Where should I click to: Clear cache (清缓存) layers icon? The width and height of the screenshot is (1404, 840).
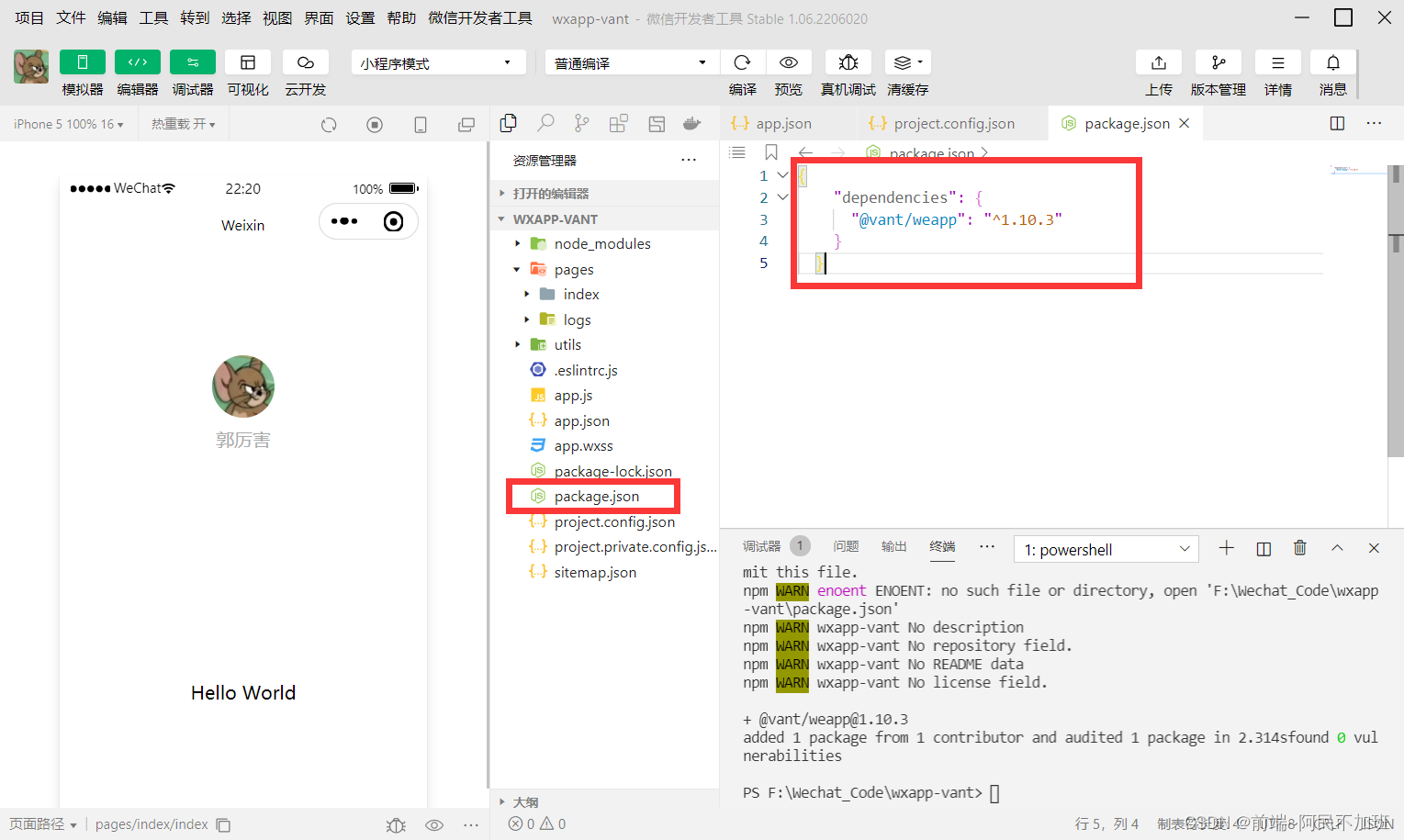(x=908, y=62)
